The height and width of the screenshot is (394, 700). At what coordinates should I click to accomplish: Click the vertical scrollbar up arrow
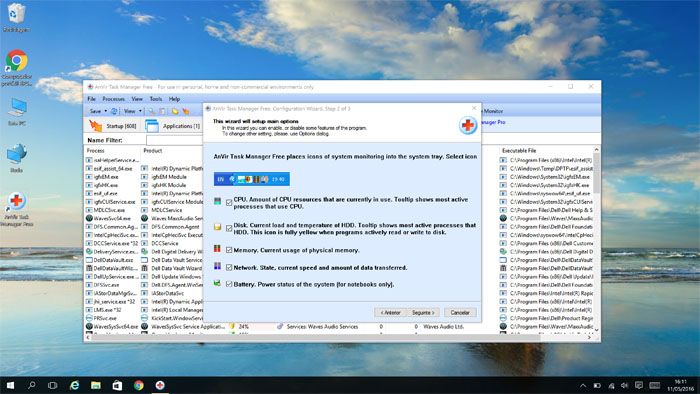596,150
